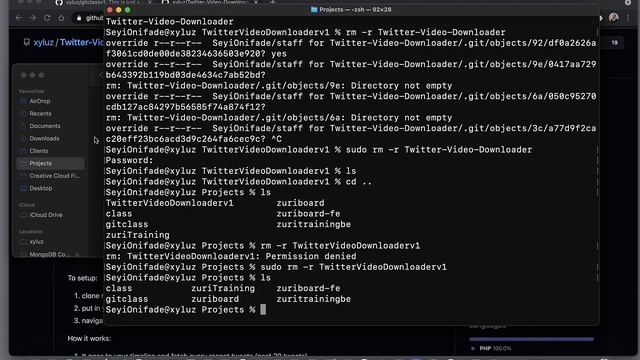Zoom the Terminal with green button
640x360 pixels.
coord(127,10)
